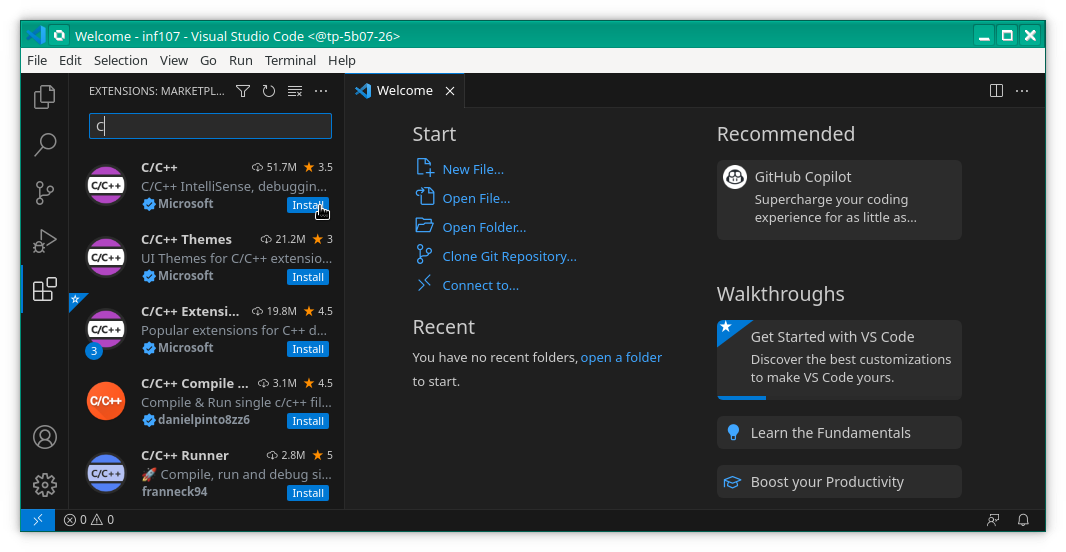Open the Selection menu

120,61
